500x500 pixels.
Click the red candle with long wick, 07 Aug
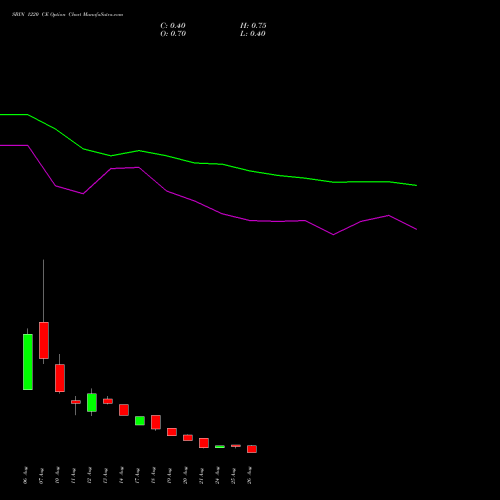(x=44, y=340)
